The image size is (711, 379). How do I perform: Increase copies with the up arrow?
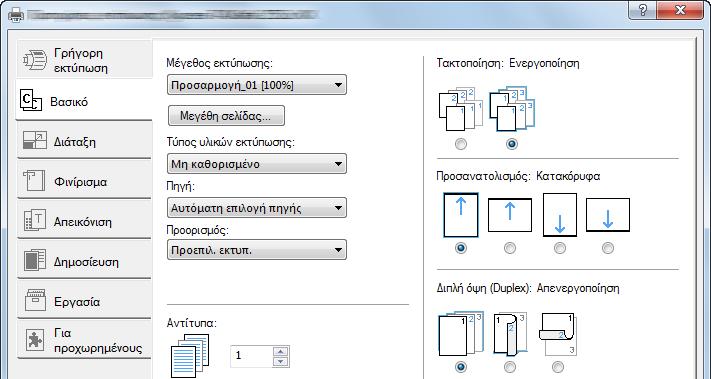pos(281,351)
